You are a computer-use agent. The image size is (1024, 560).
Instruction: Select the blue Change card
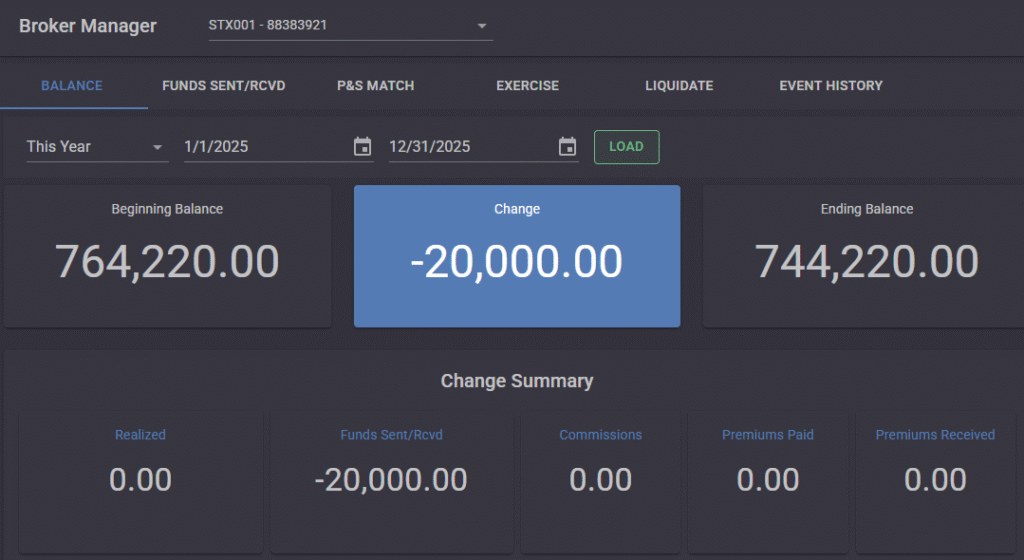click(517, 256)
